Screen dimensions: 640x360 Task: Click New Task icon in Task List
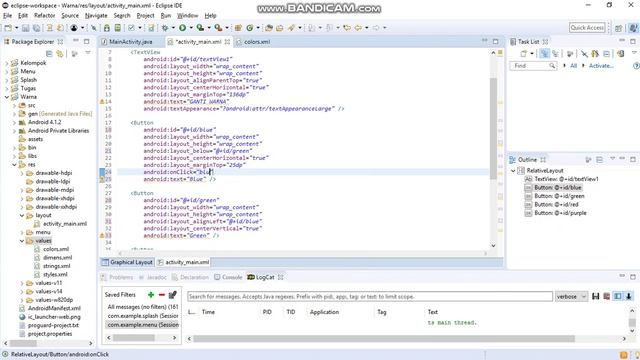click(x=524, y=53)
